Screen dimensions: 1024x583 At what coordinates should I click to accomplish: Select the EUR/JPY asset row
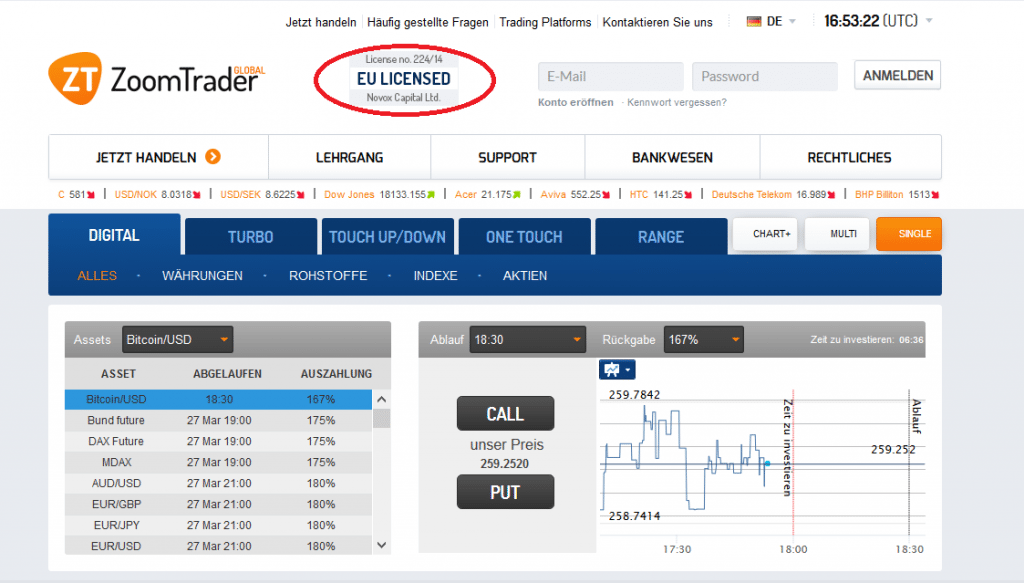tap(218, 525)
